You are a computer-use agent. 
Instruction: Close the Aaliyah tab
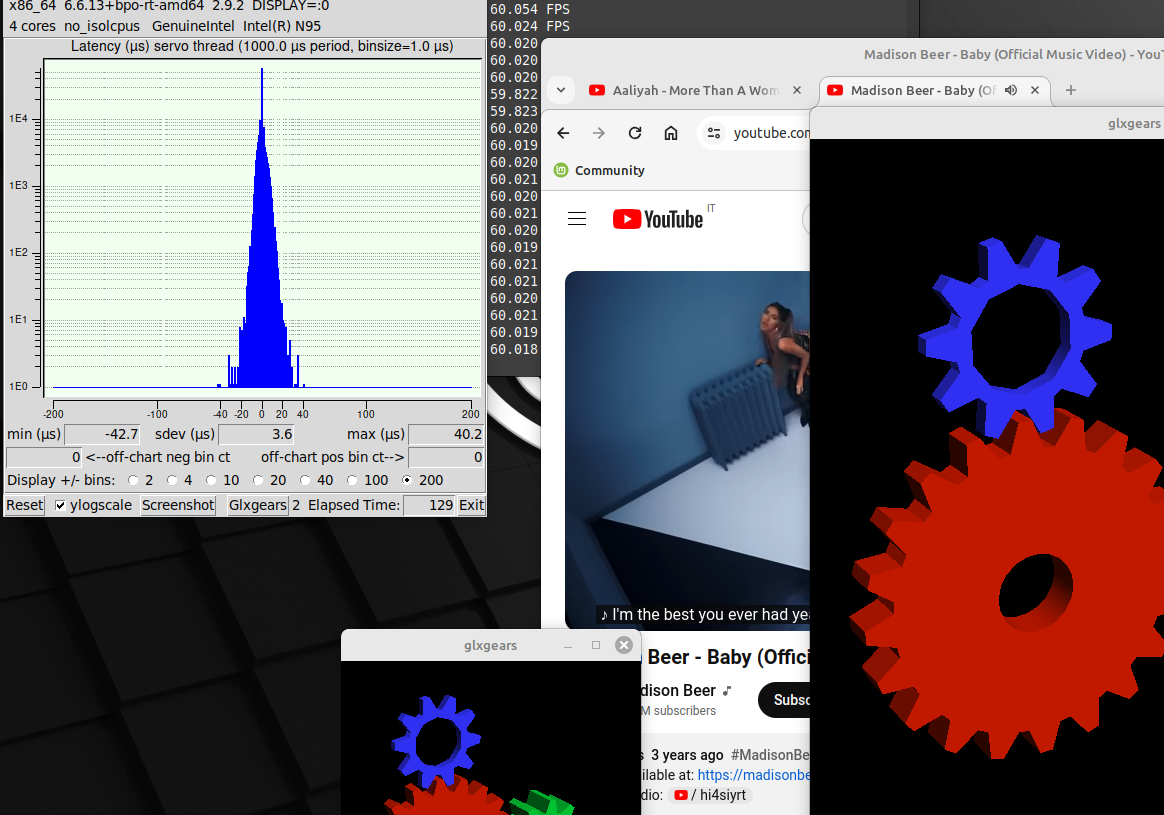(797, 90)
